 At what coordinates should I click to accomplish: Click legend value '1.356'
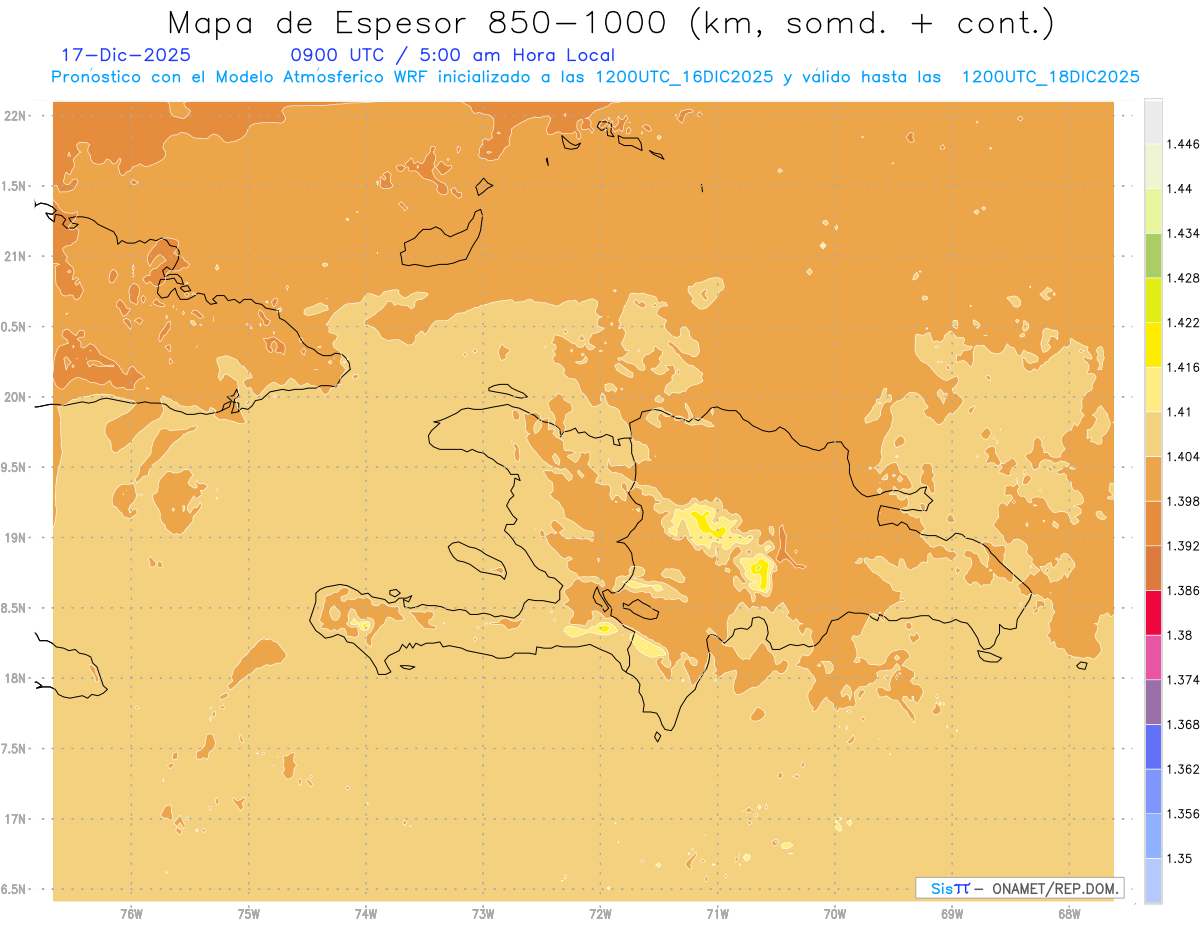pos(1182,814)
